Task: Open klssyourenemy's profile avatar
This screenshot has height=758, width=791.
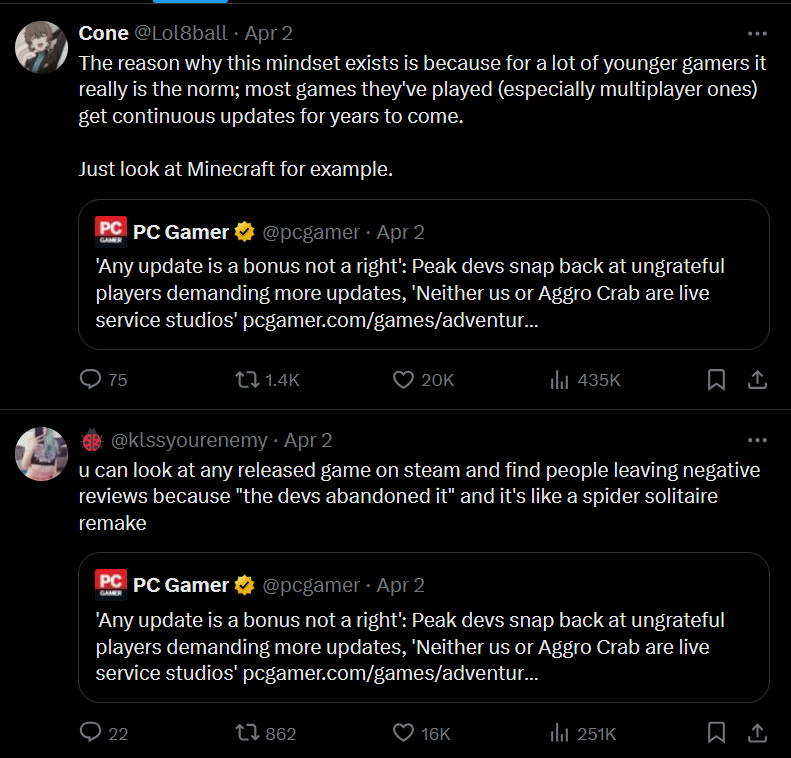Action: [42, 453]
